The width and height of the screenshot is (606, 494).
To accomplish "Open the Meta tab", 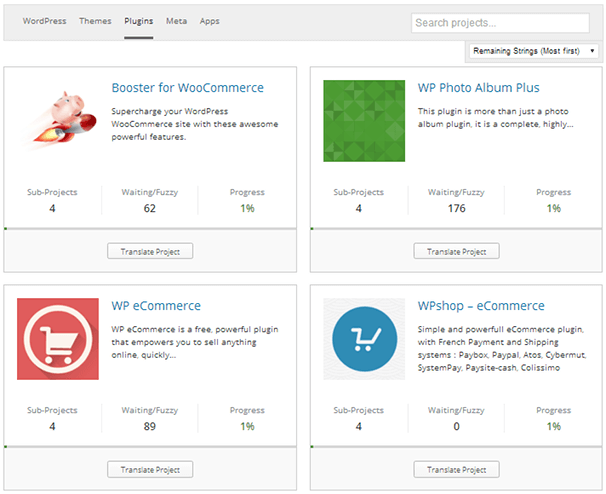I will pos(177,21).
